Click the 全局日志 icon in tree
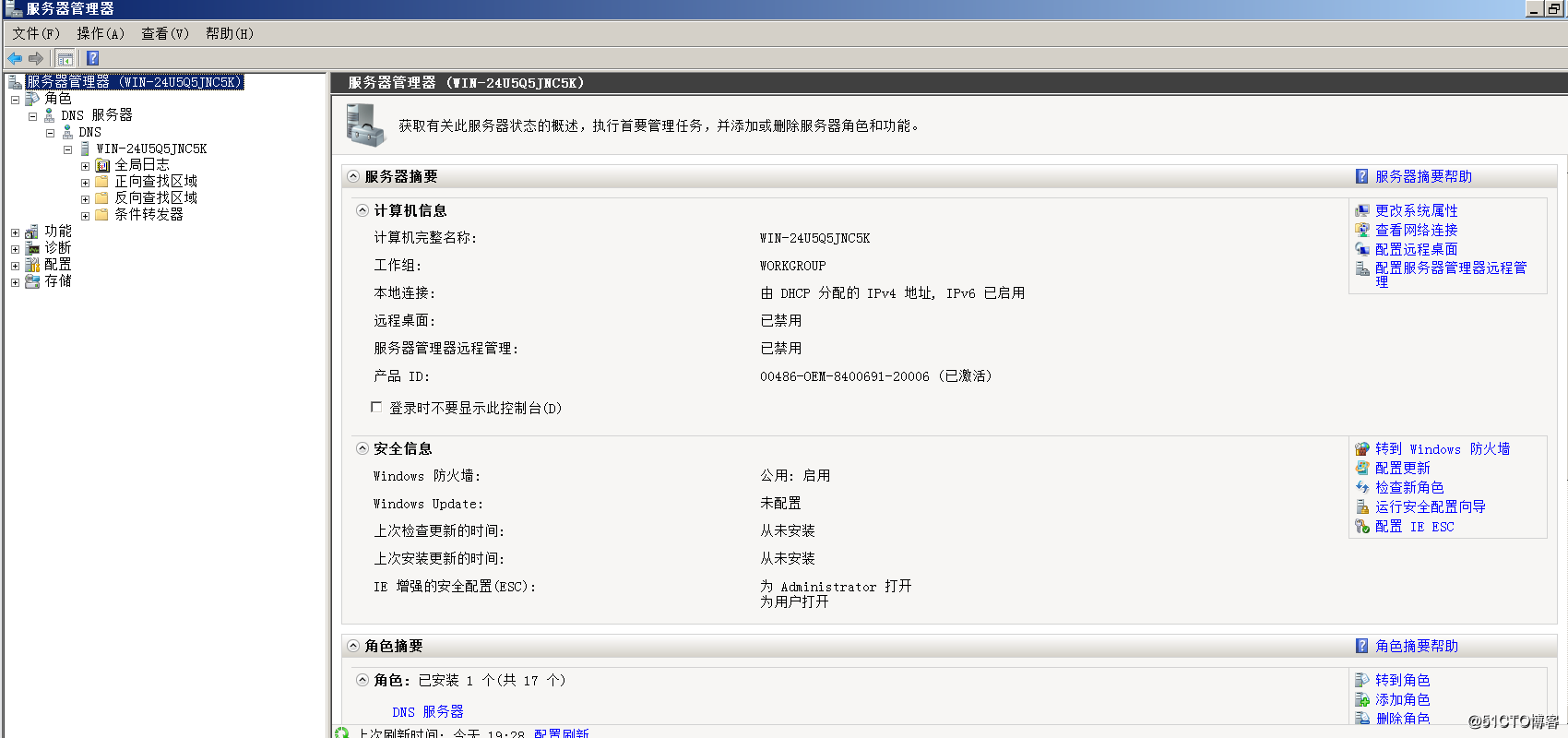This screenshot has height=738, width=1568. click(x=102, y=165)
